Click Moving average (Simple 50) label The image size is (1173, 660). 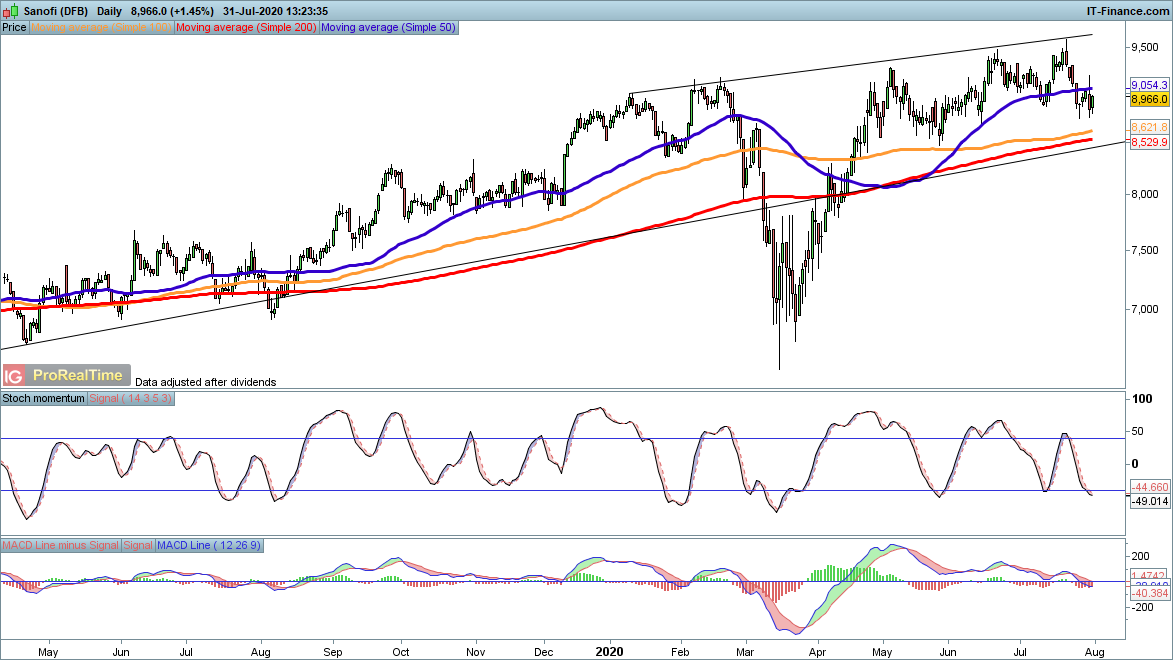pos(388,28)
